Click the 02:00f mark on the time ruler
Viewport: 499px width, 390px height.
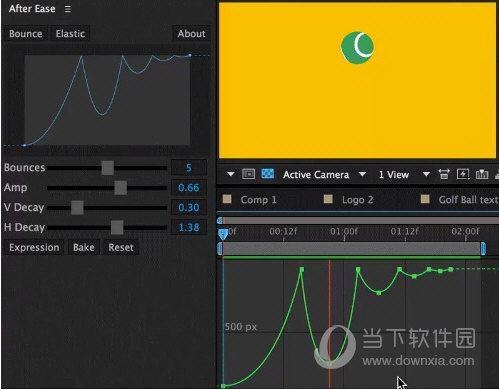pos(465,231)
